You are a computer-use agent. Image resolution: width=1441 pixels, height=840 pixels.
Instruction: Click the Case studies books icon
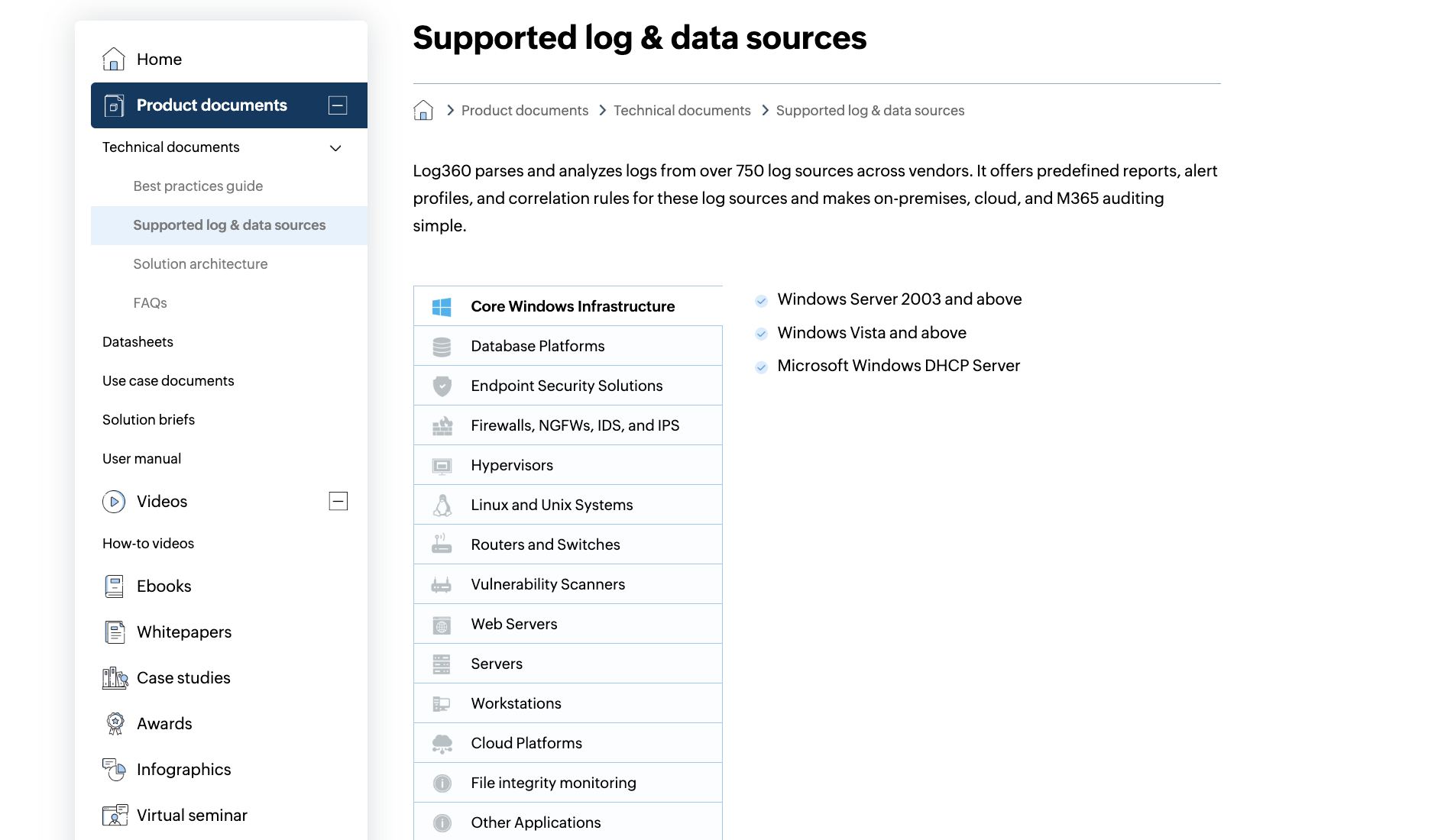tap(115, 678)
